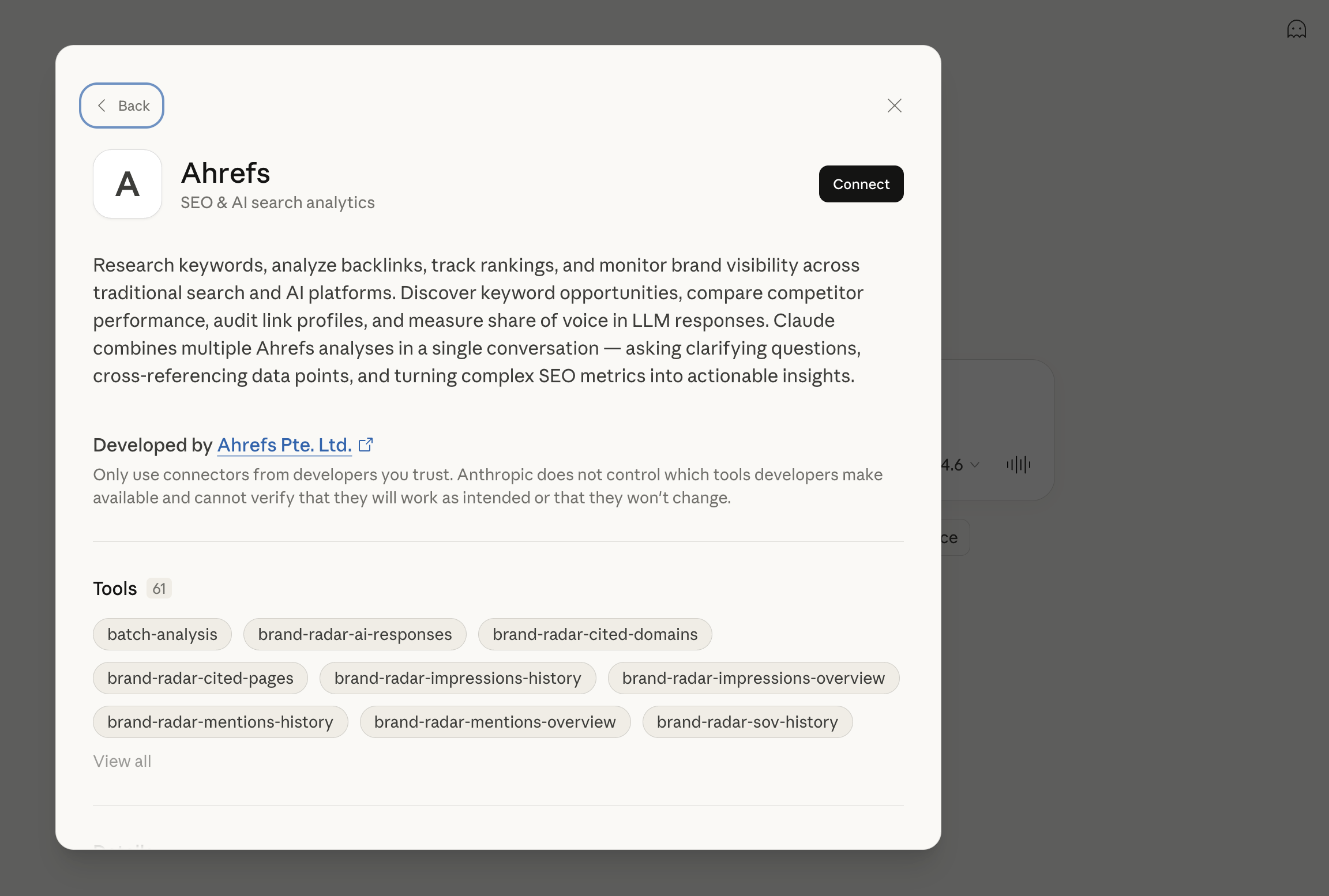Open the model version dropdown chevron

point(975,465)
